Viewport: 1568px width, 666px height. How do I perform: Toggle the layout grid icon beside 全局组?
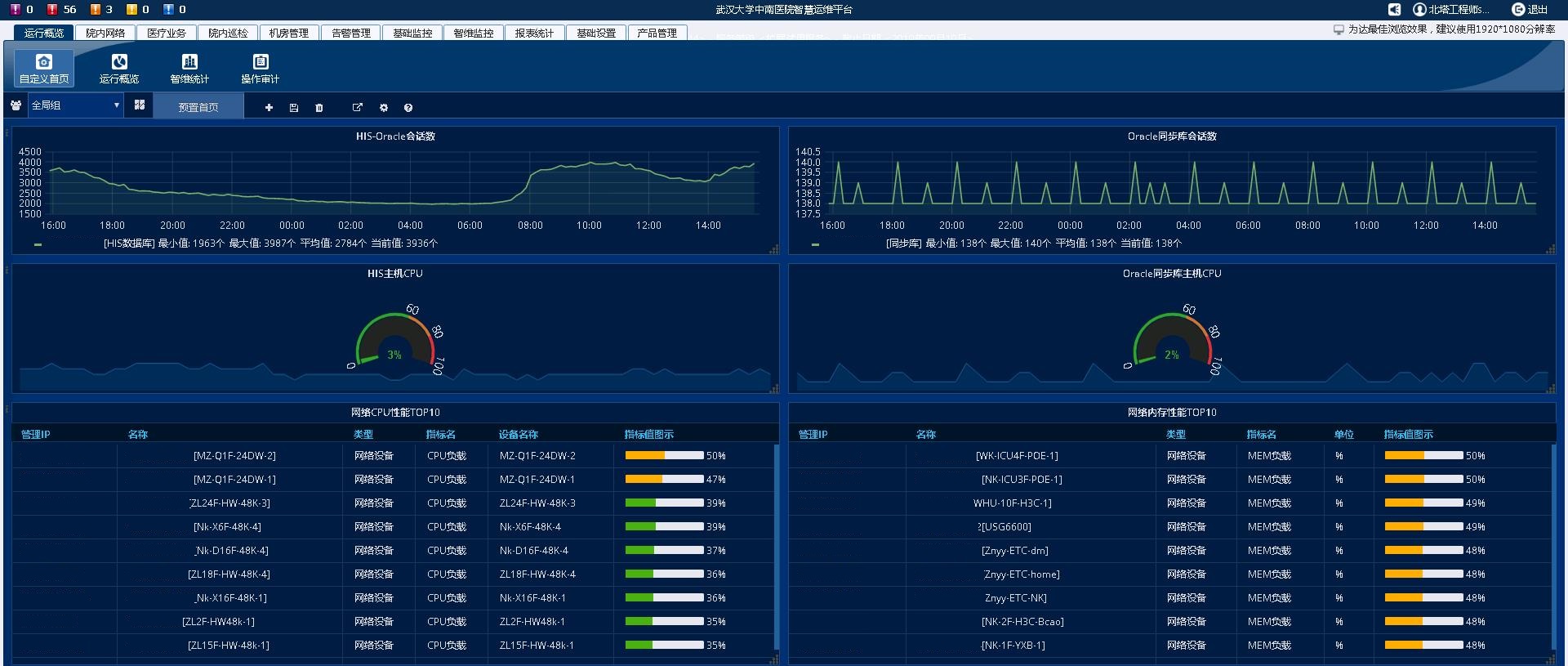140,105
